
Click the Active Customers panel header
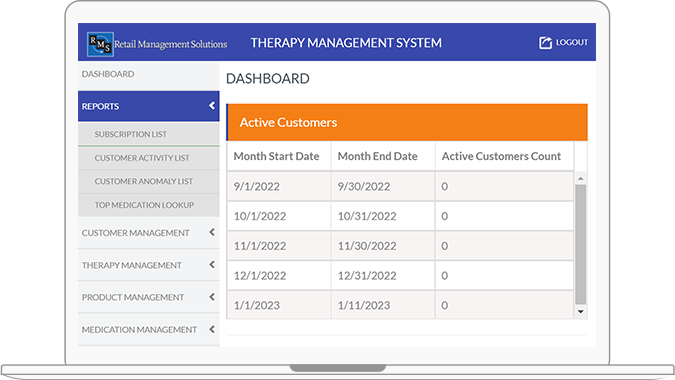(407, 122)
